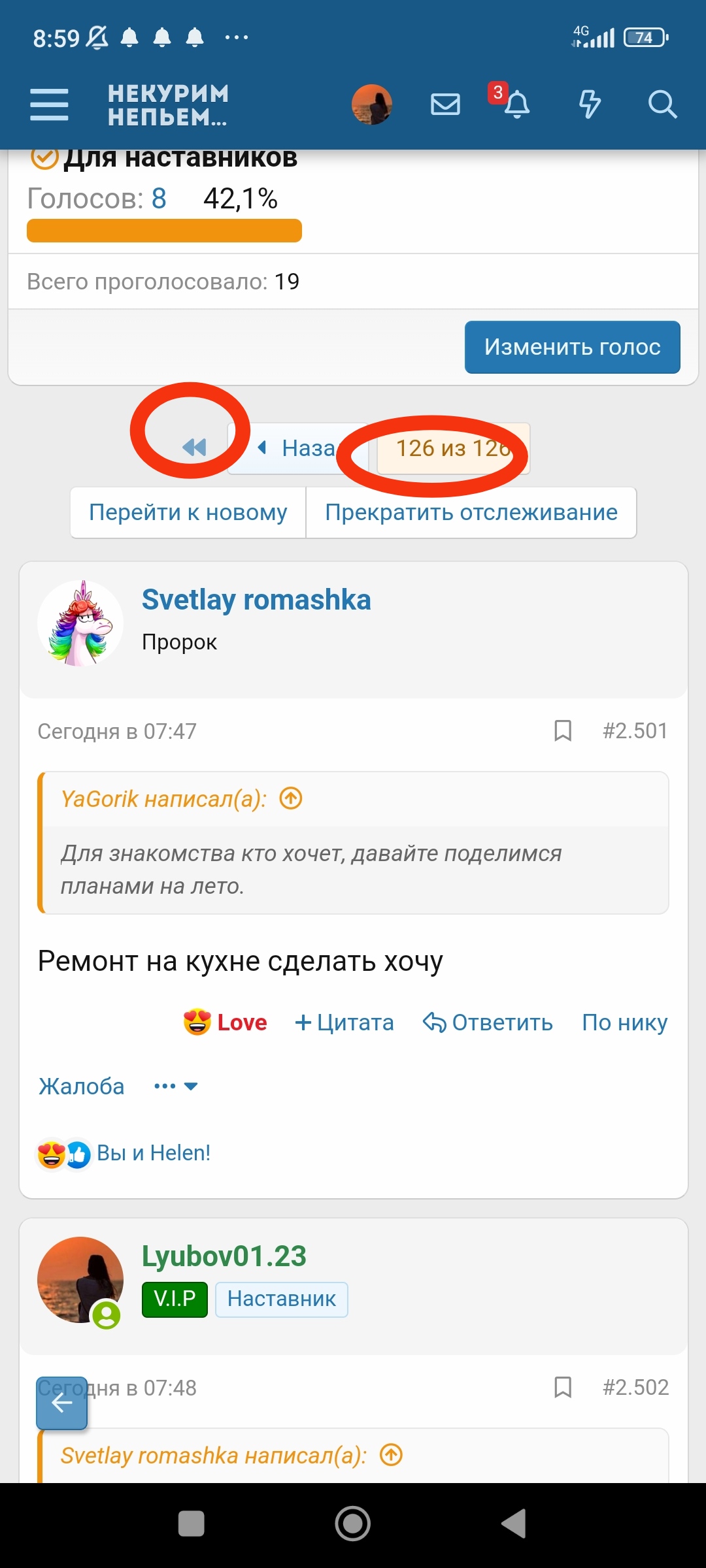
Task: Go to previous page via Назад
Action: click(x=297, y=448)
